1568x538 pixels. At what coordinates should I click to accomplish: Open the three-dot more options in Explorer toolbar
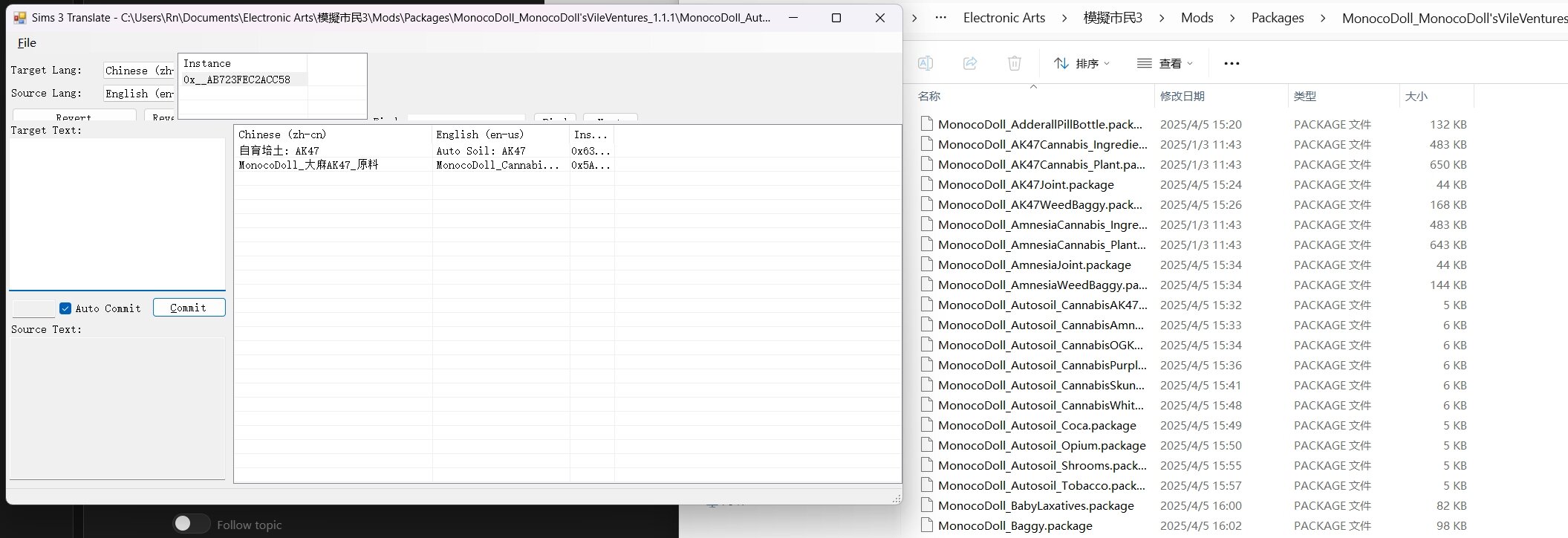(x=1232, y=63)
